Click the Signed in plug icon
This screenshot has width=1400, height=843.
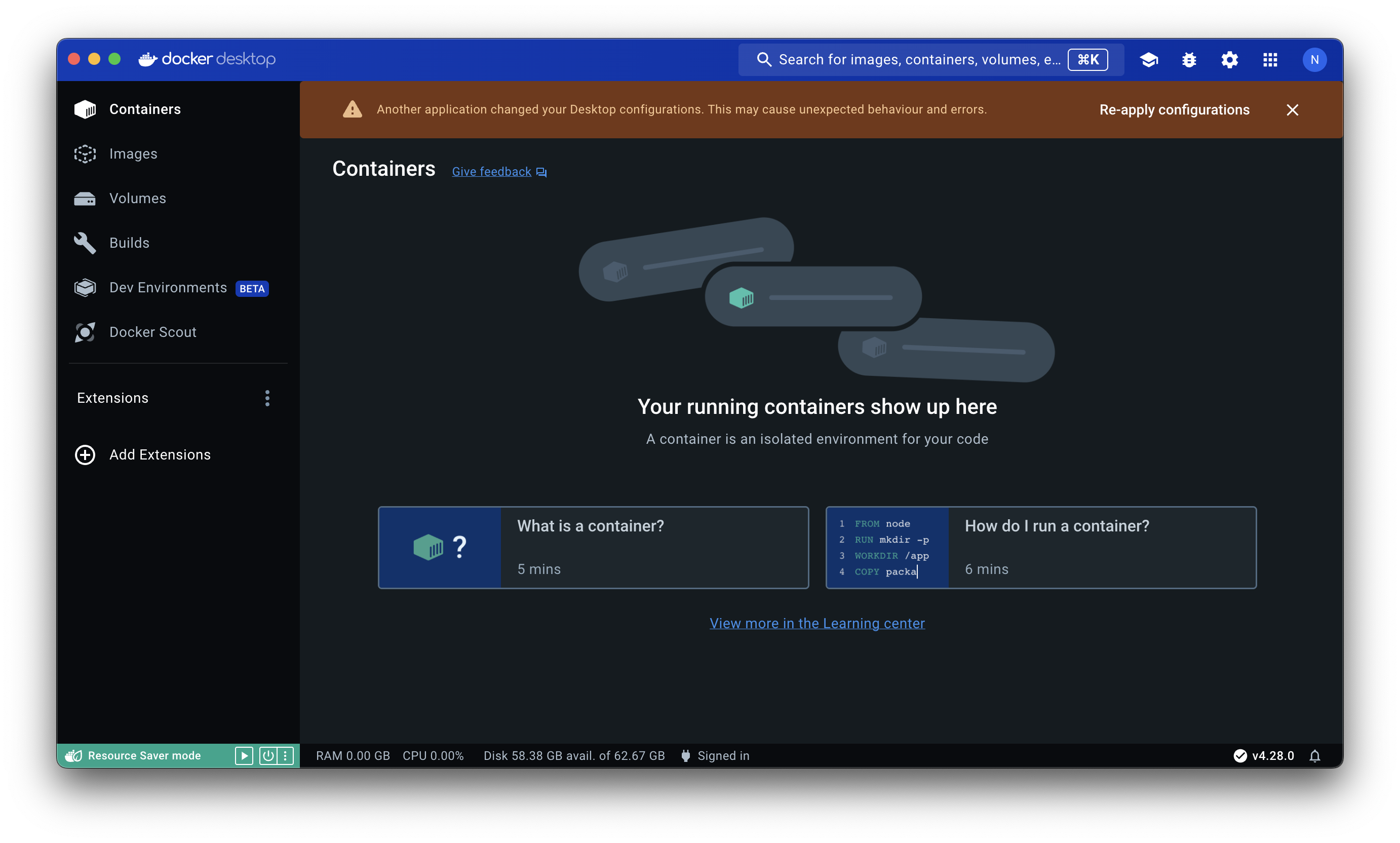tap(685, 755)
